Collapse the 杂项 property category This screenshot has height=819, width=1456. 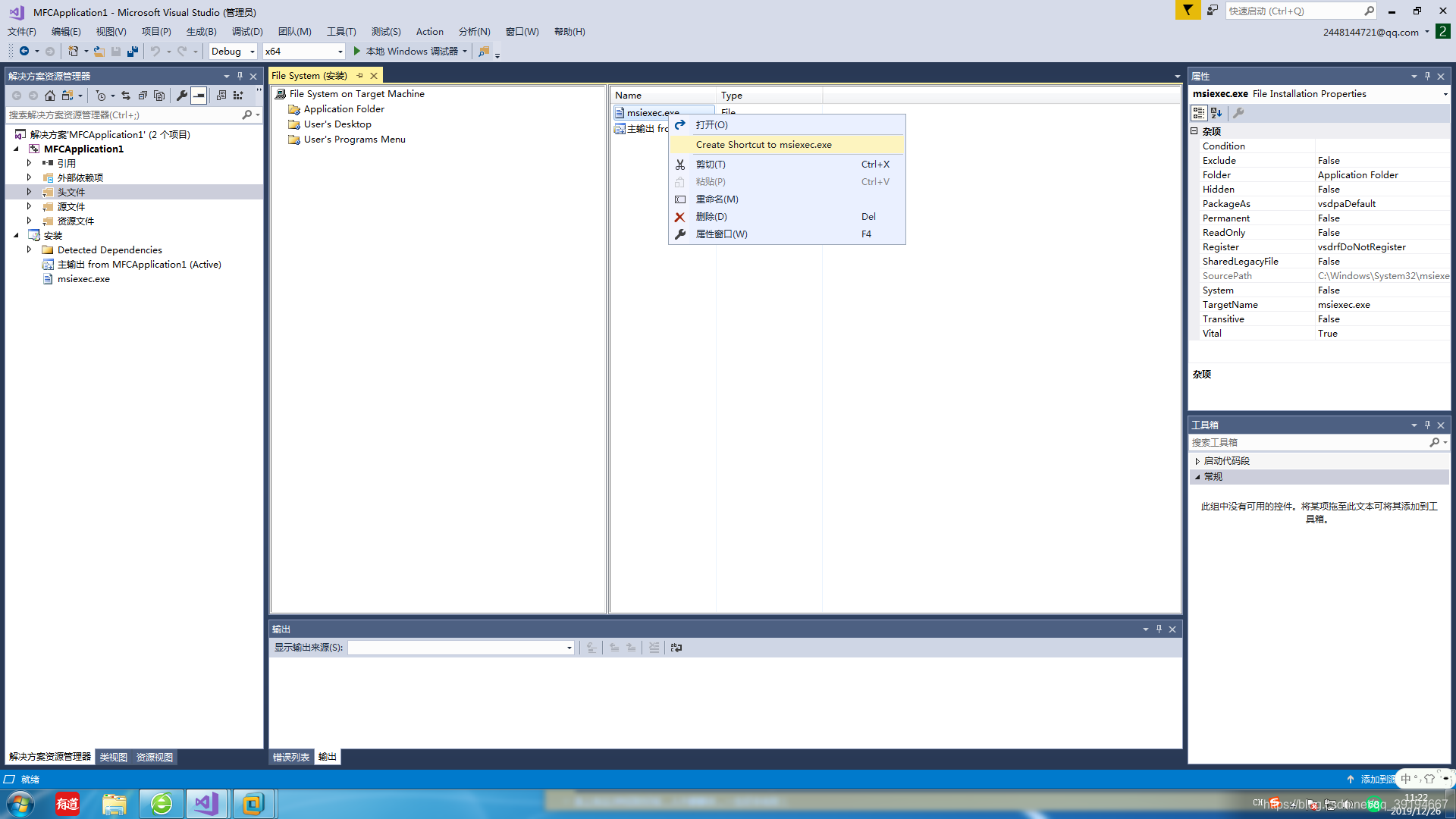(1194, 131)
